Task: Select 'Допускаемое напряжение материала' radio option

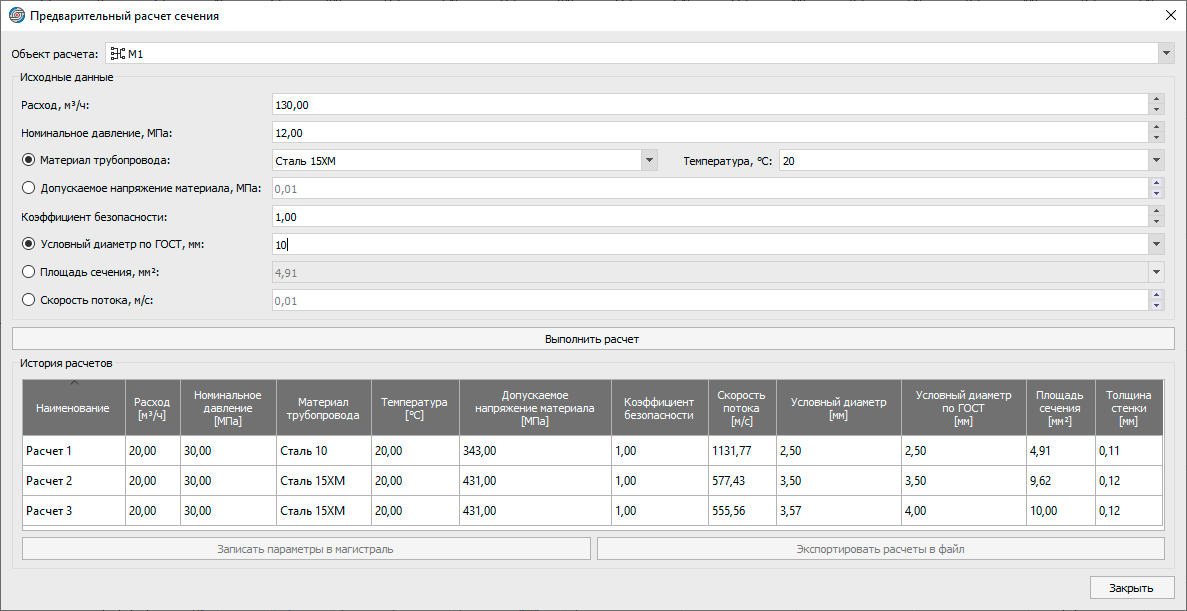Action: pyautogui.click(x=28, y=188)
